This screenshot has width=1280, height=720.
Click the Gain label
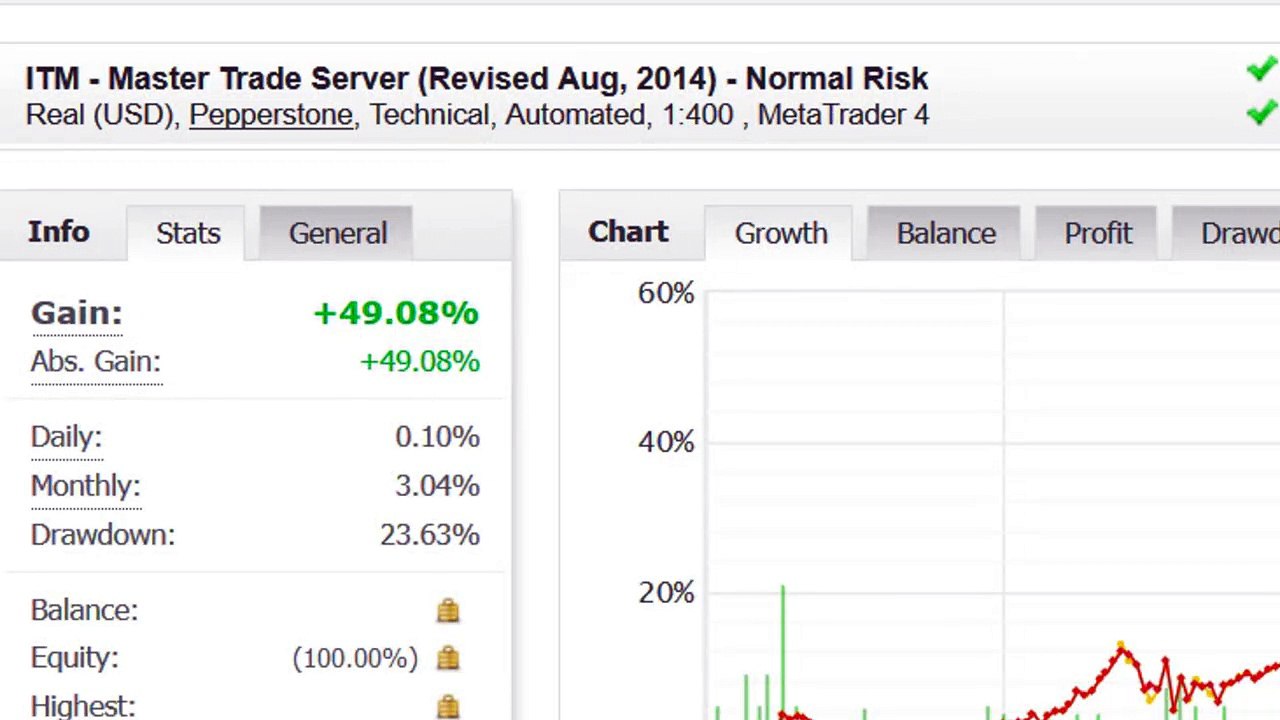click(77, 313)
